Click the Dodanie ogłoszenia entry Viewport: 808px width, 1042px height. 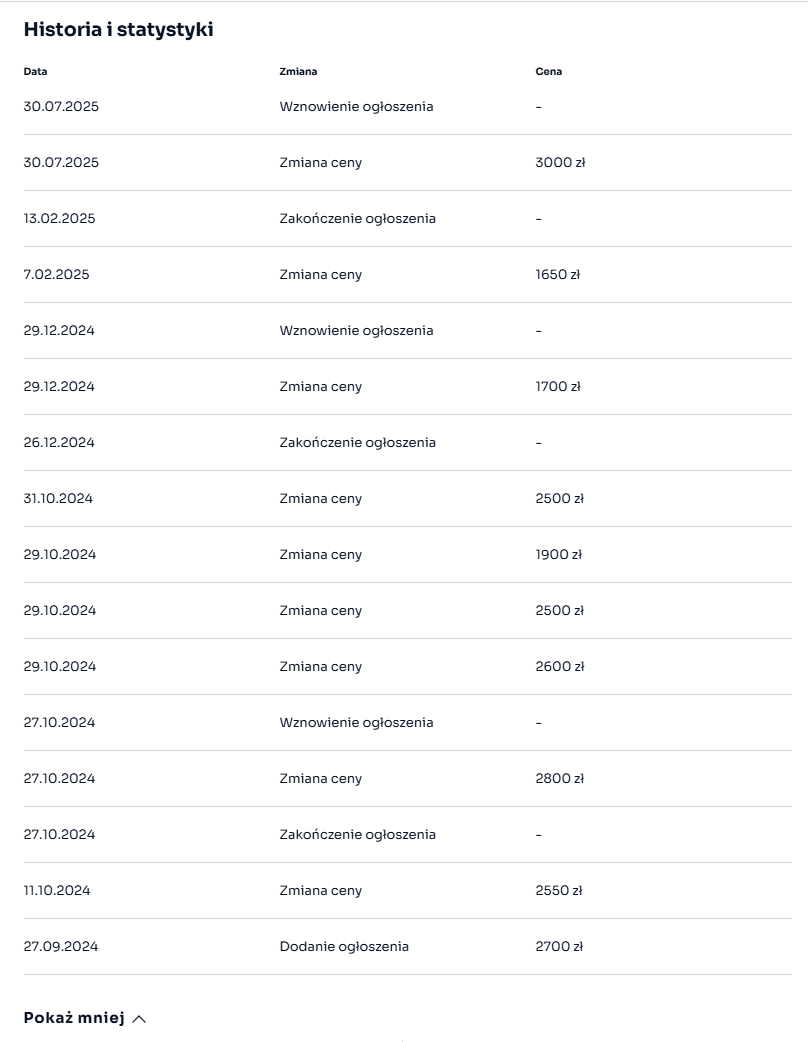click(344, 946)
